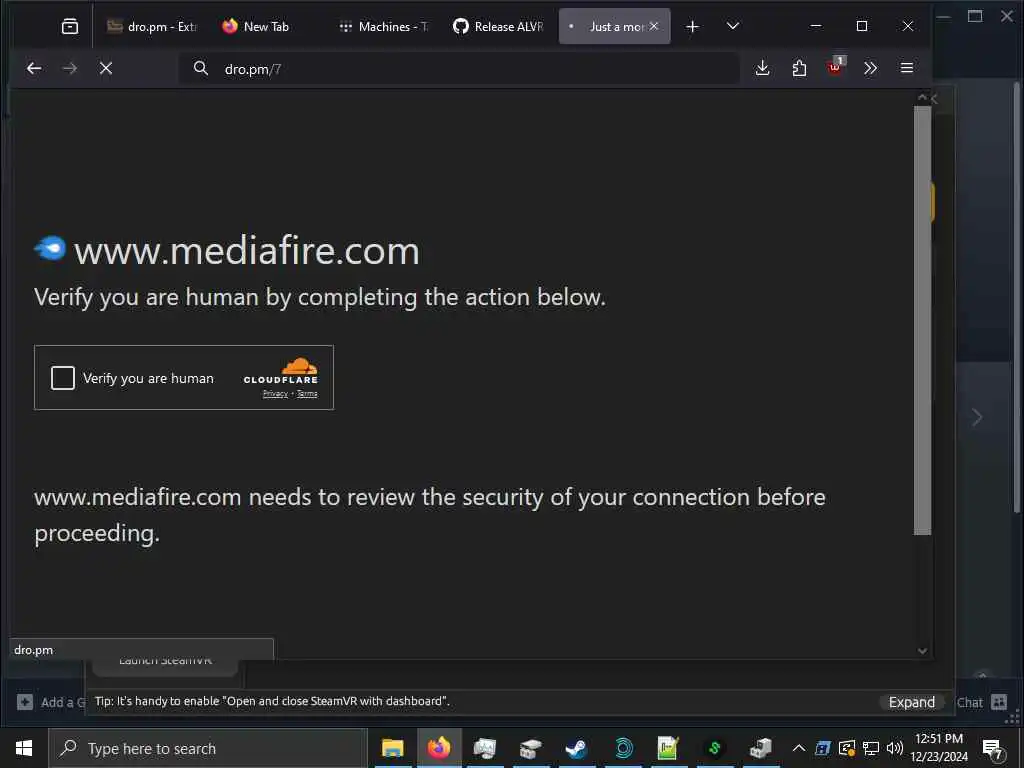Switch to the Machines tab
Screen dimensions: 1024x768
pyautogui.click(x=383, y=26)
